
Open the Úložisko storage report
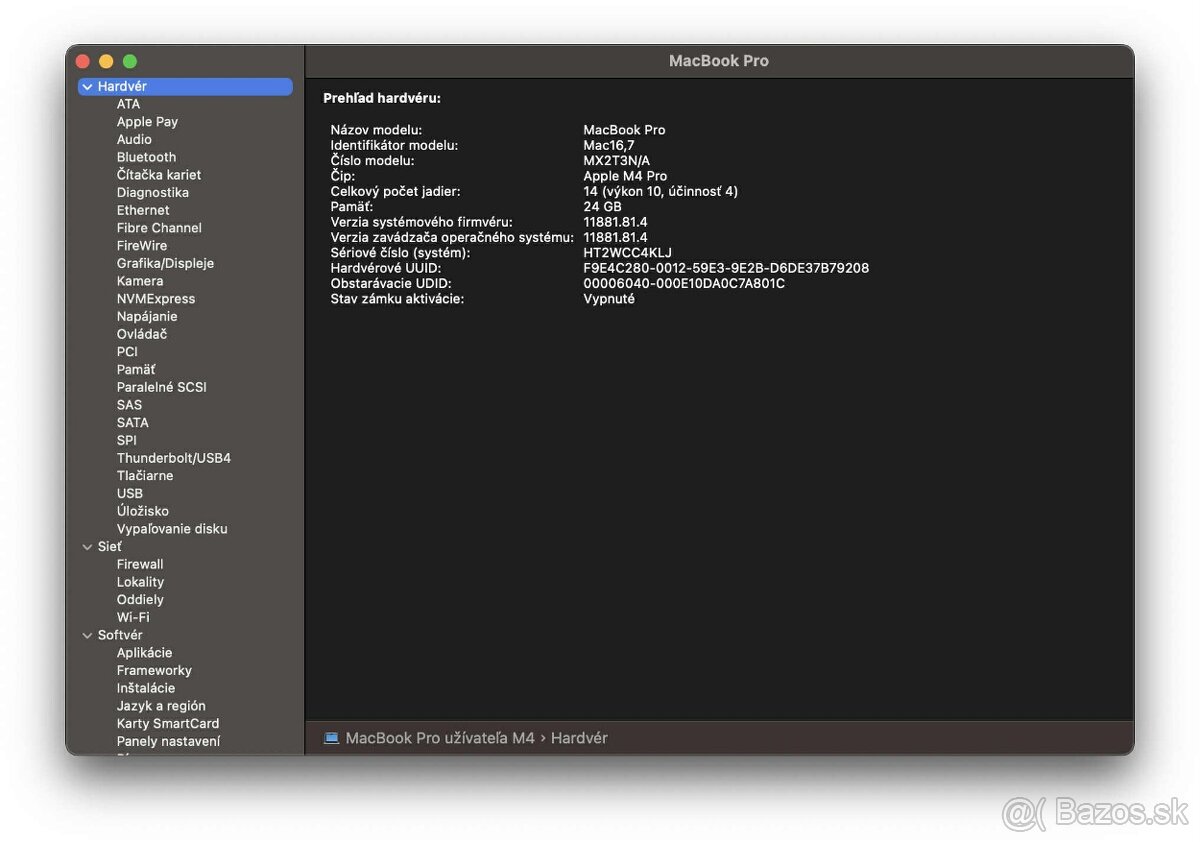142,511
